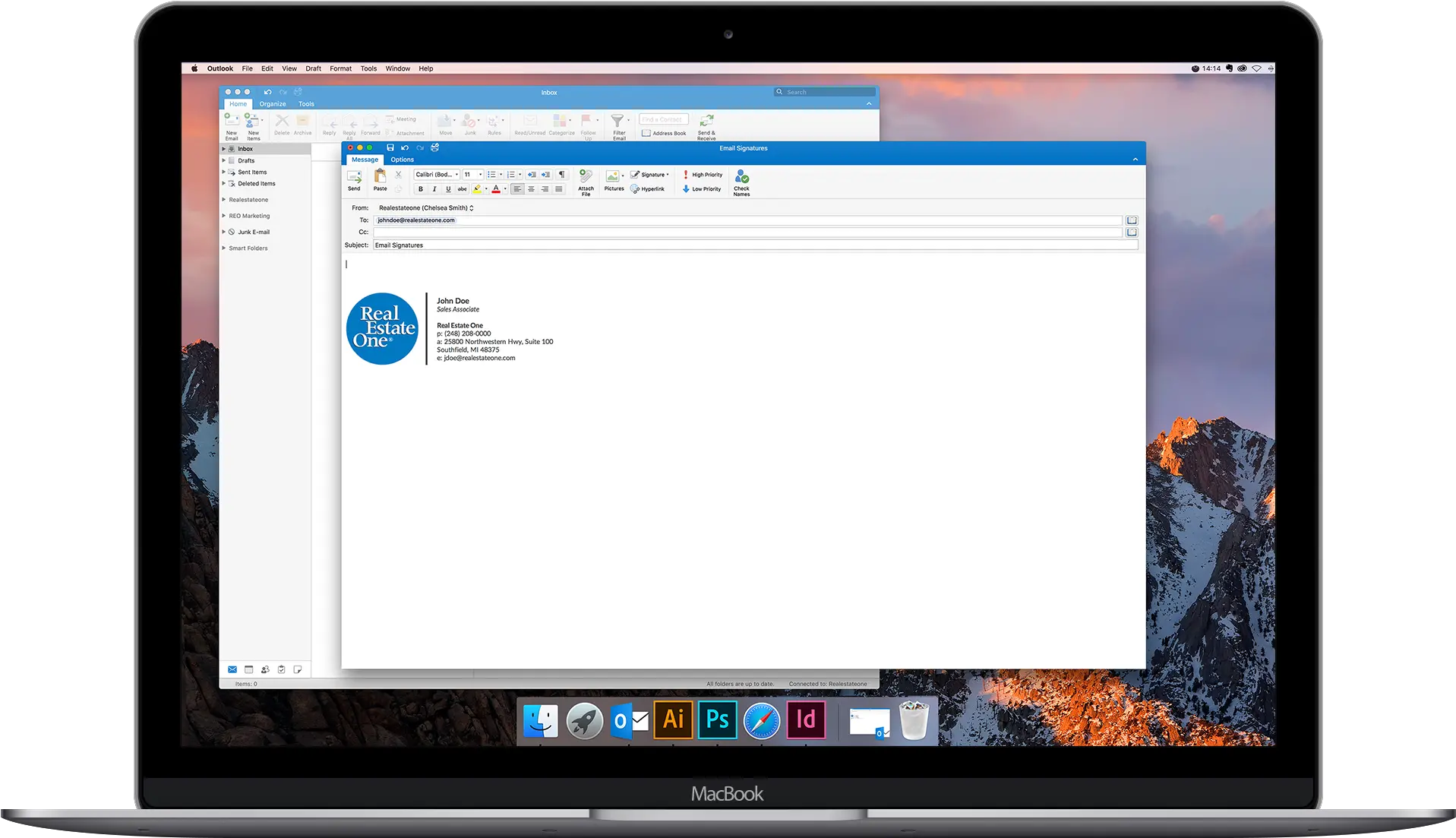Switch to Options tab in compose window
This screenshot has height=838, width=1456.
(402, 160)
